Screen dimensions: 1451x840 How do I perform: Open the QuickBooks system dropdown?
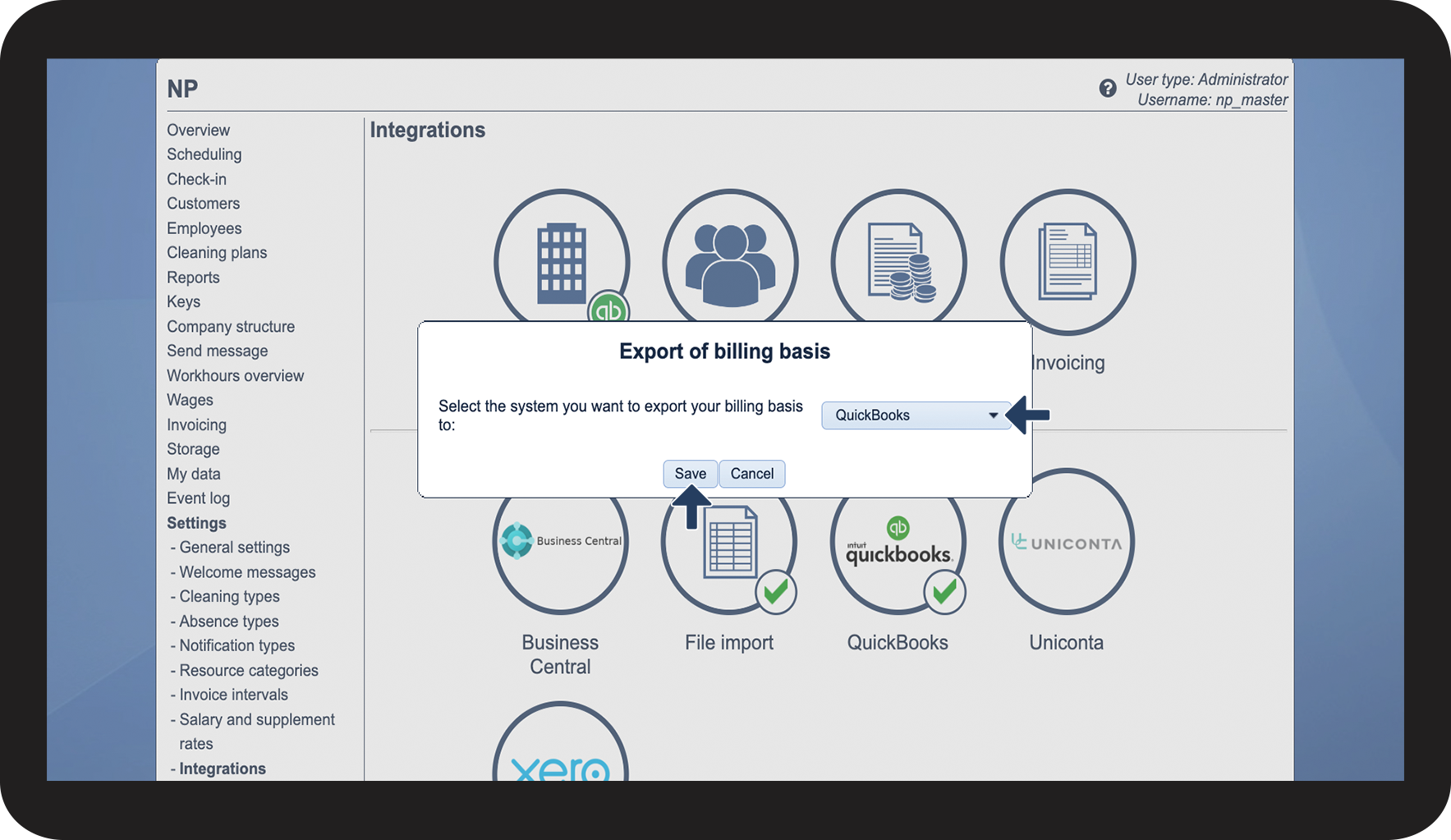coord(916,415)
